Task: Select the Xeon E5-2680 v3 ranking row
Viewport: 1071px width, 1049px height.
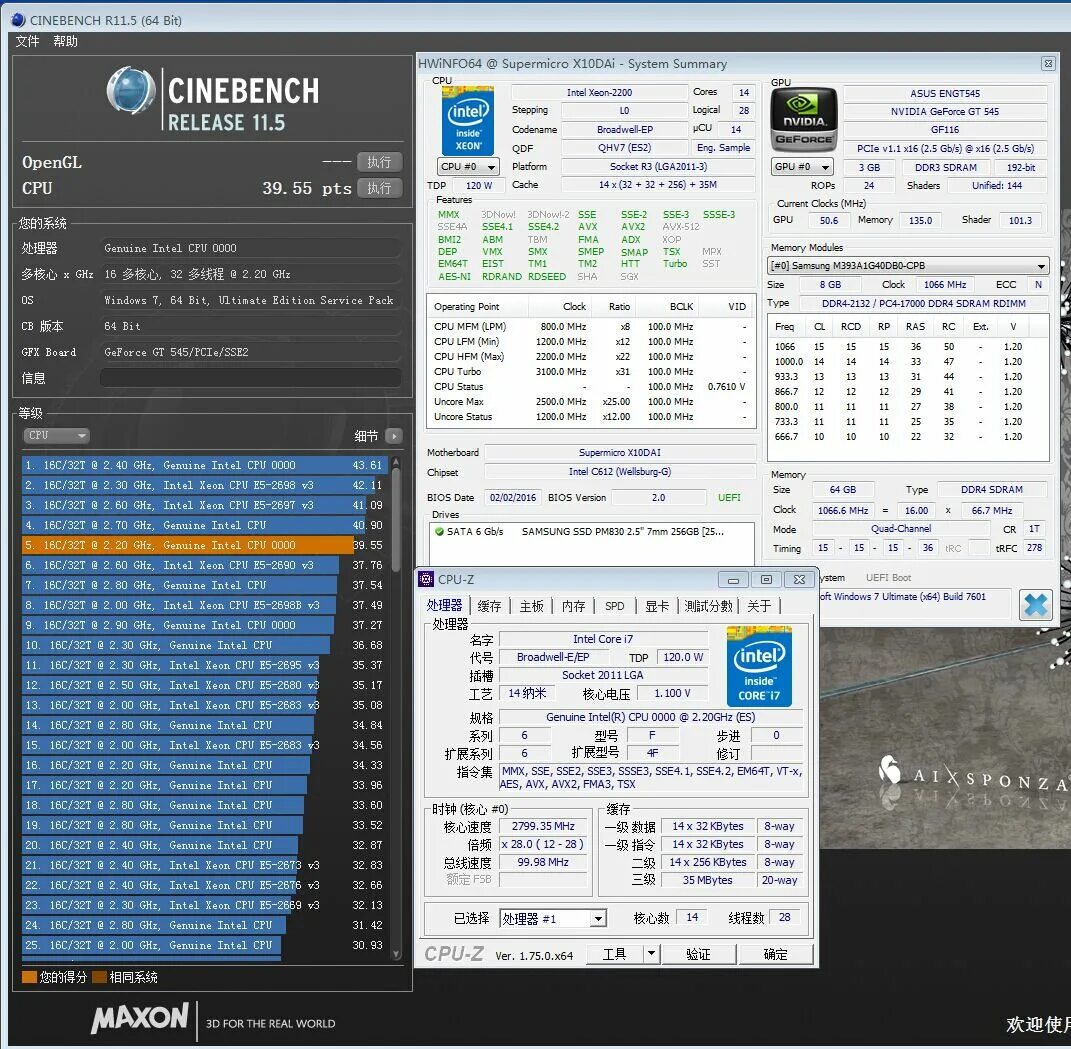Action: click(x=204, y=685)
